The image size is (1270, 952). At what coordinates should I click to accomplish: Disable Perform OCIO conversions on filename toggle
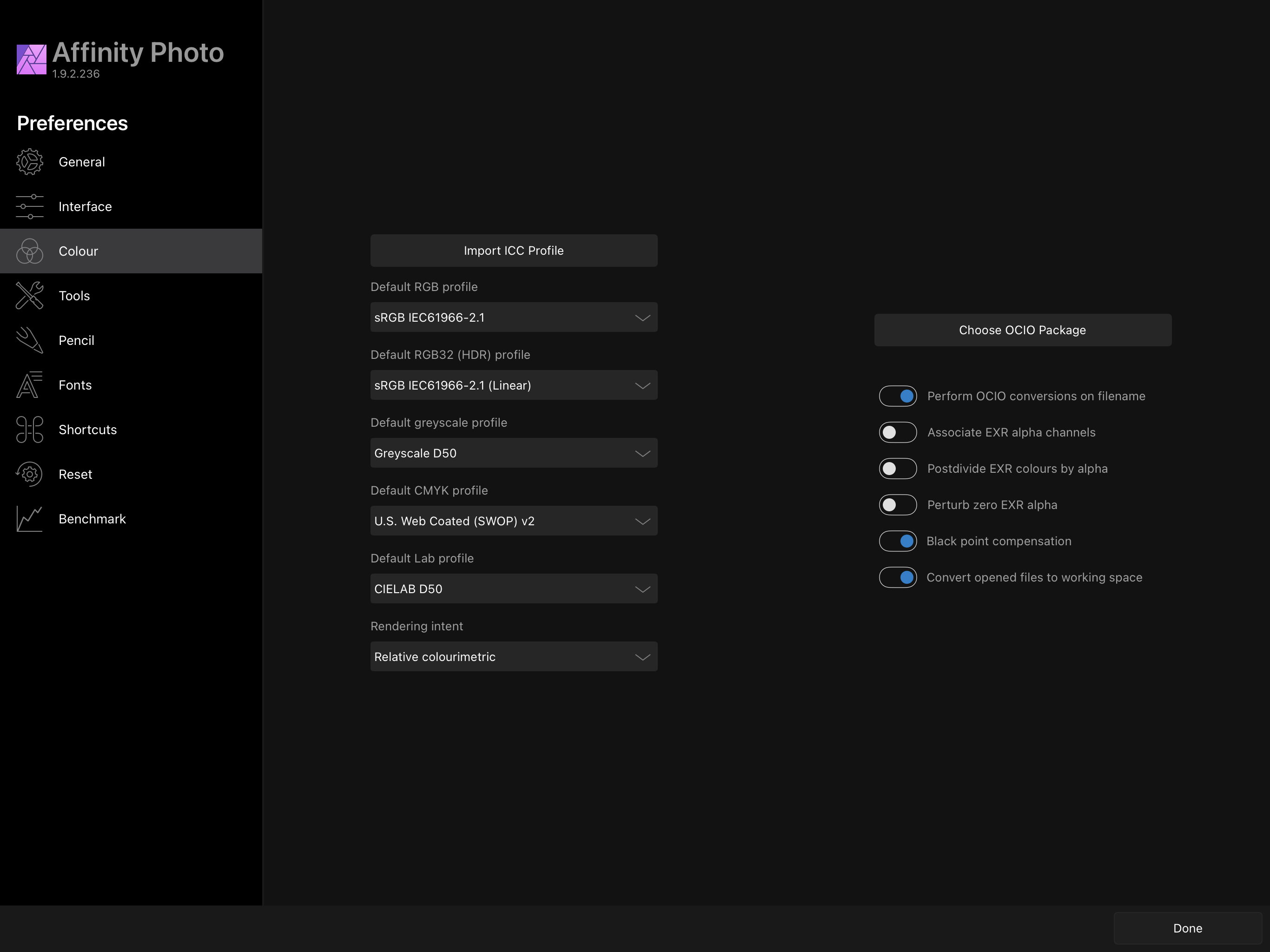coord(897,396)
